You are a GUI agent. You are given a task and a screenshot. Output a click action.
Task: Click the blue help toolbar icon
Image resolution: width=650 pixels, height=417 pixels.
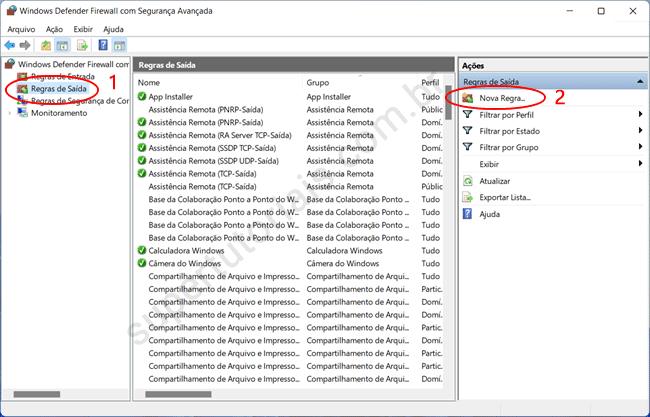tap(102, 46)
